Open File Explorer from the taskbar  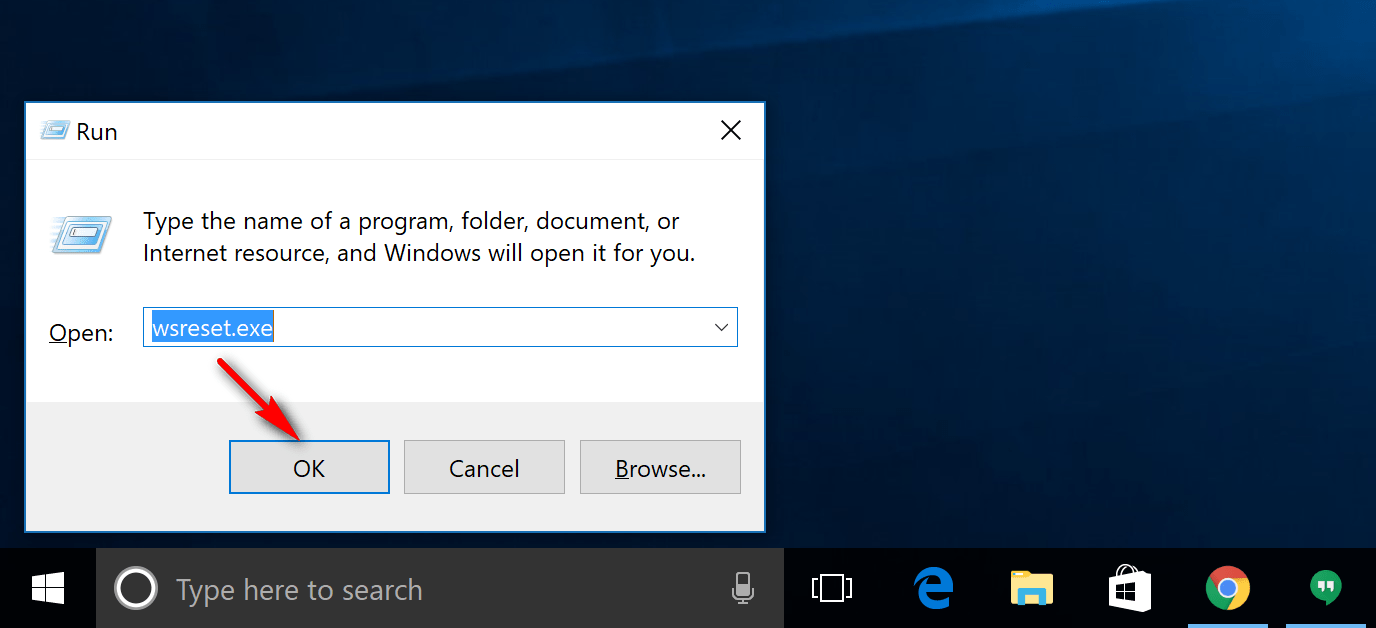click(1031, 589)
